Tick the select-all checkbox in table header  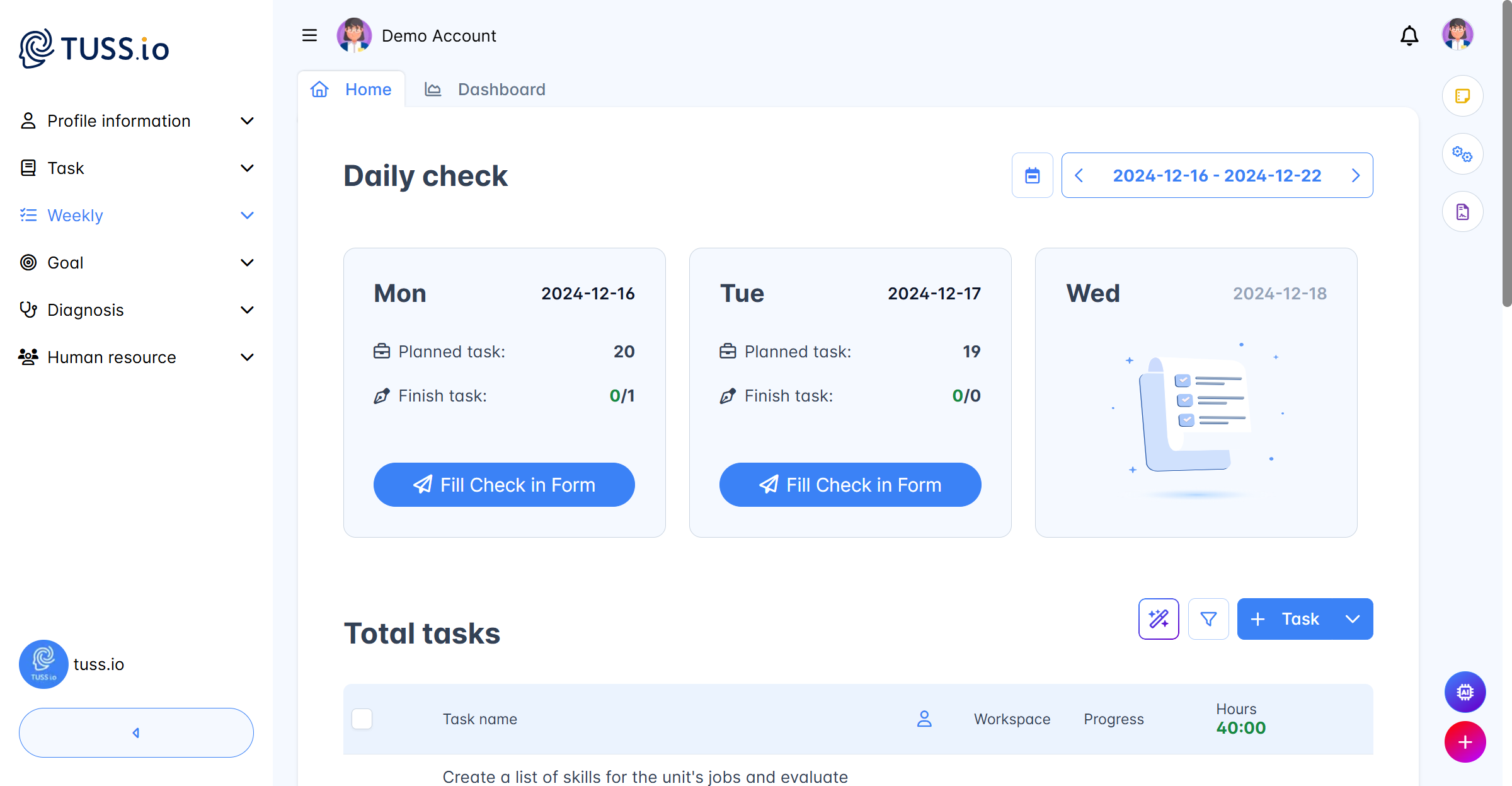pos(362,719)
